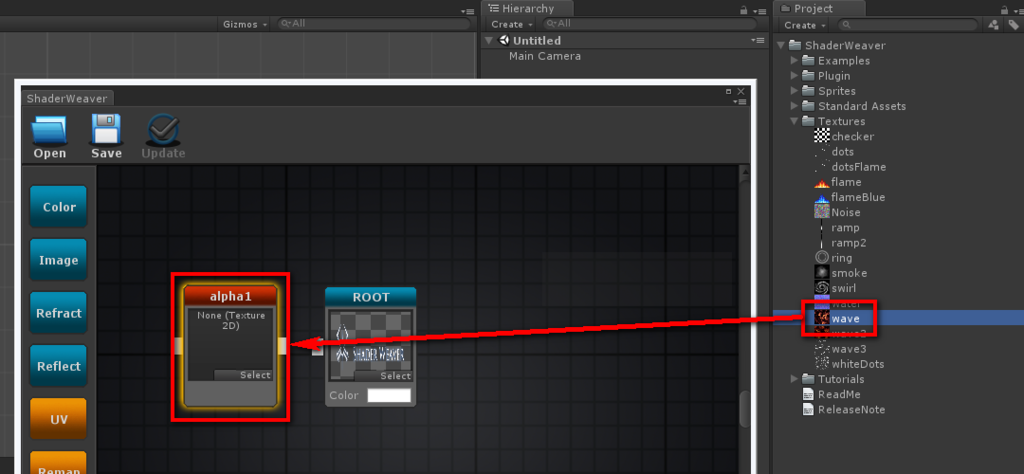
Task: Add a Refract node
Action: click(x=59, y=313)
